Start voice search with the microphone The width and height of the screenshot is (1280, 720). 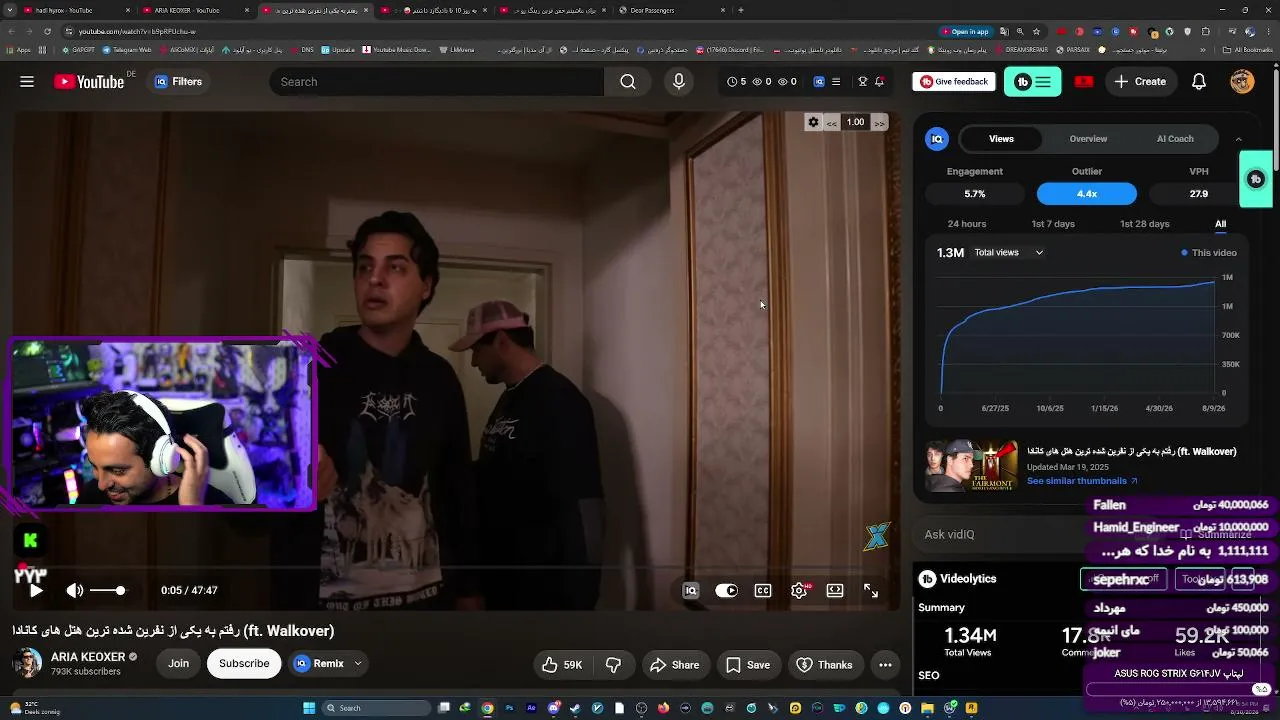coord(679,82)
